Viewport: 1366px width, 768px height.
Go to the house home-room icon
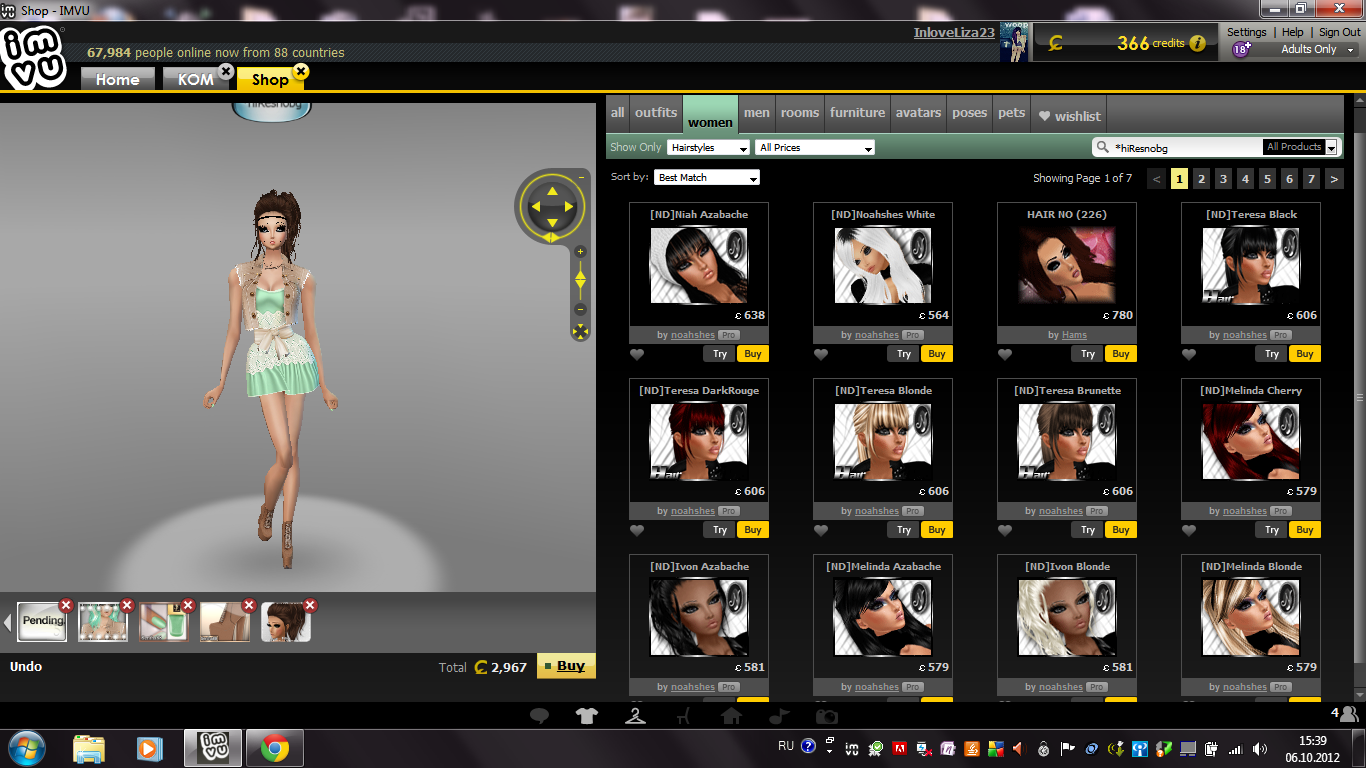click(x=731, y=716)
